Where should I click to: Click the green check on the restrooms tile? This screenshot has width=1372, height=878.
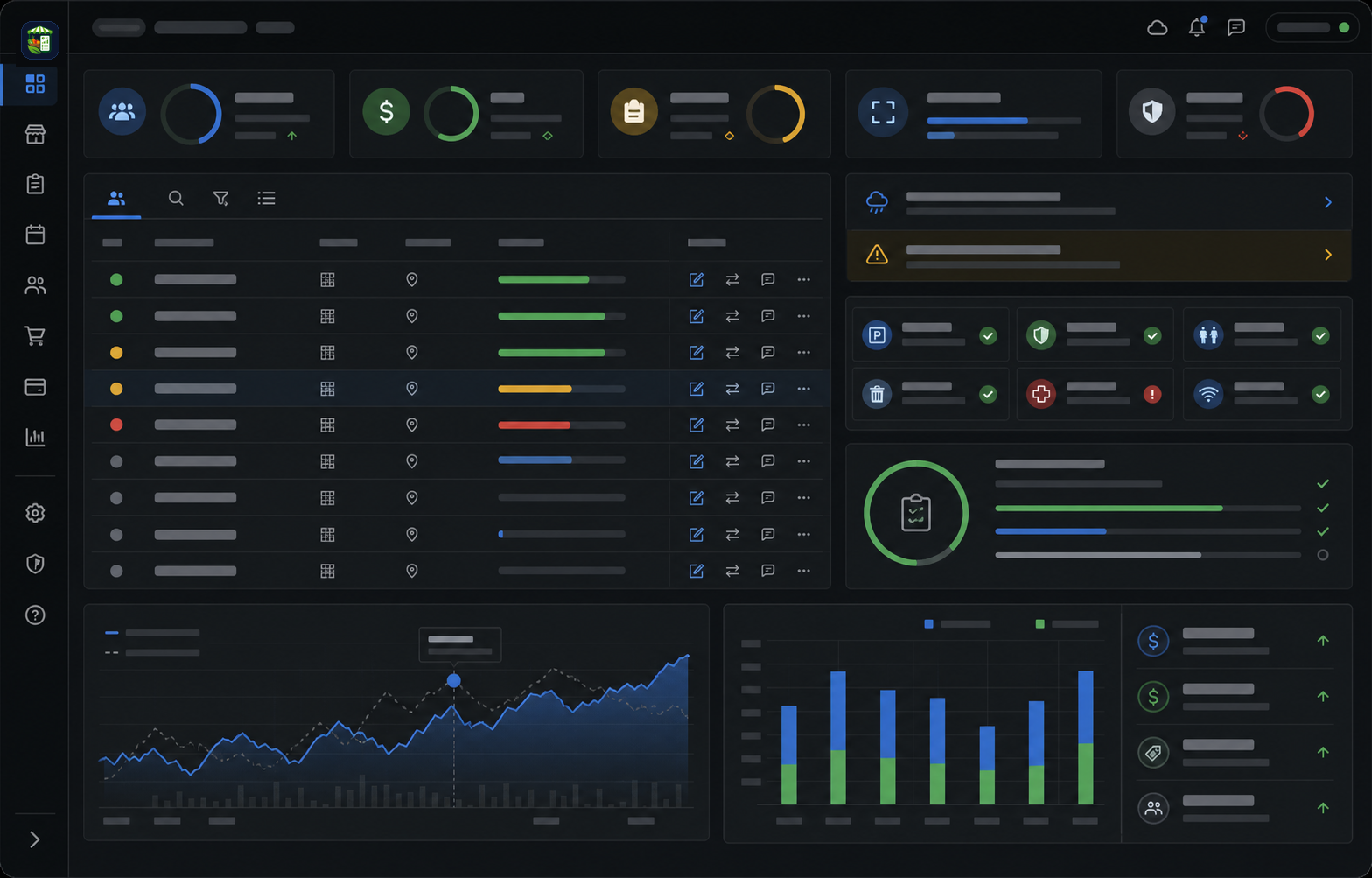click(x=1320, y=335)
